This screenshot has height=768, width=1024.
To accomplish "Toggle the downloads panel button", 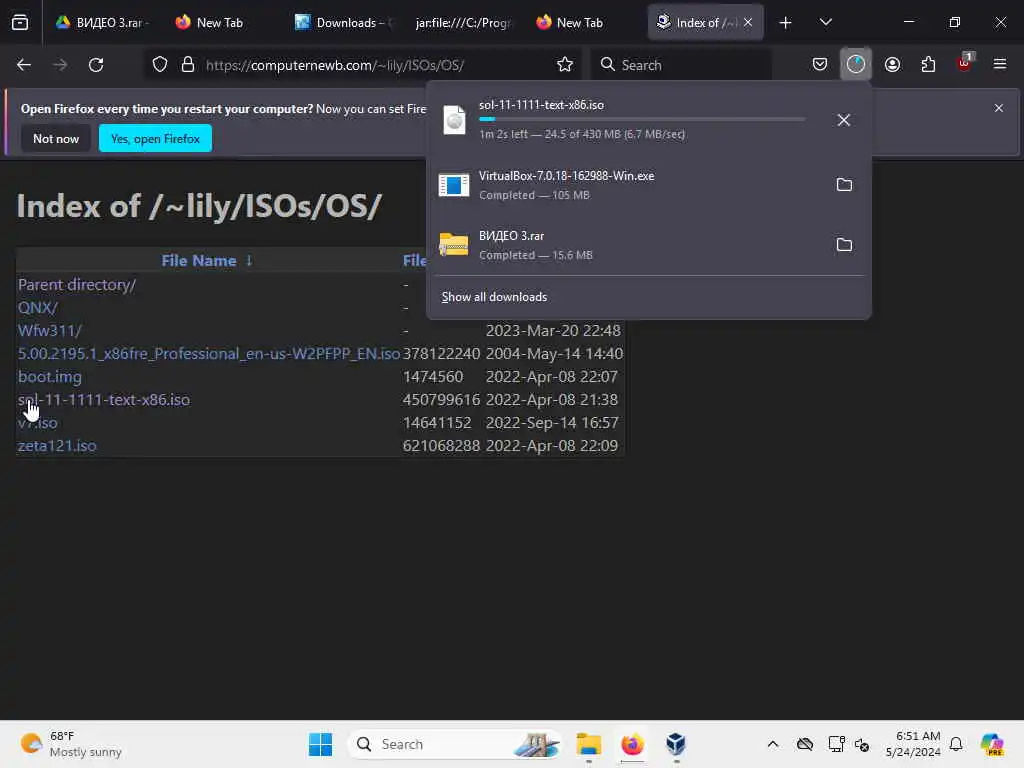I will pyautogui.click(x=856, y=64).
